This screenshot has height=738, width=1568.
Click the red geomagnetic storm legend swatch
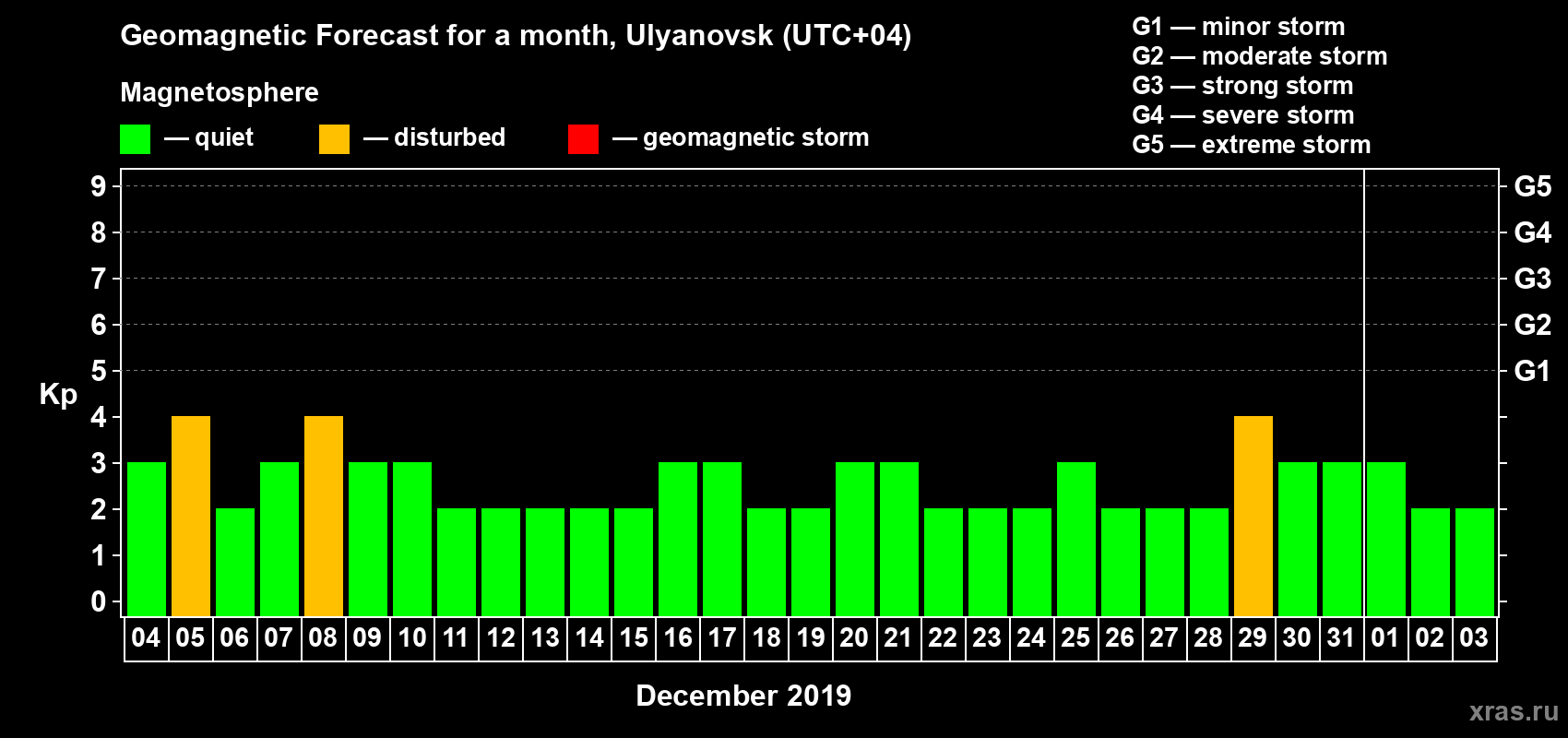(583, 139)
